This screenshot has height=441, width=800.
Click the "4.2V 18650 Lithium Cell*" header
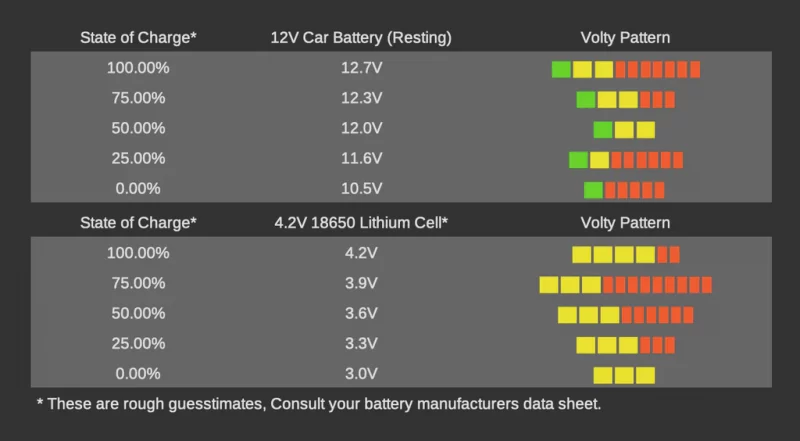361,223
